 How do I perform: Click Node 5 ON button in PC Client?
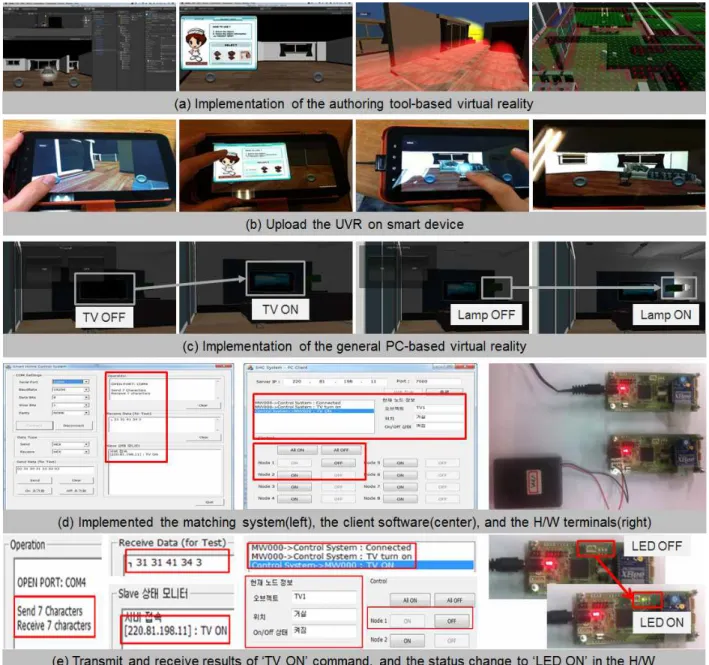tap(400, 463)
